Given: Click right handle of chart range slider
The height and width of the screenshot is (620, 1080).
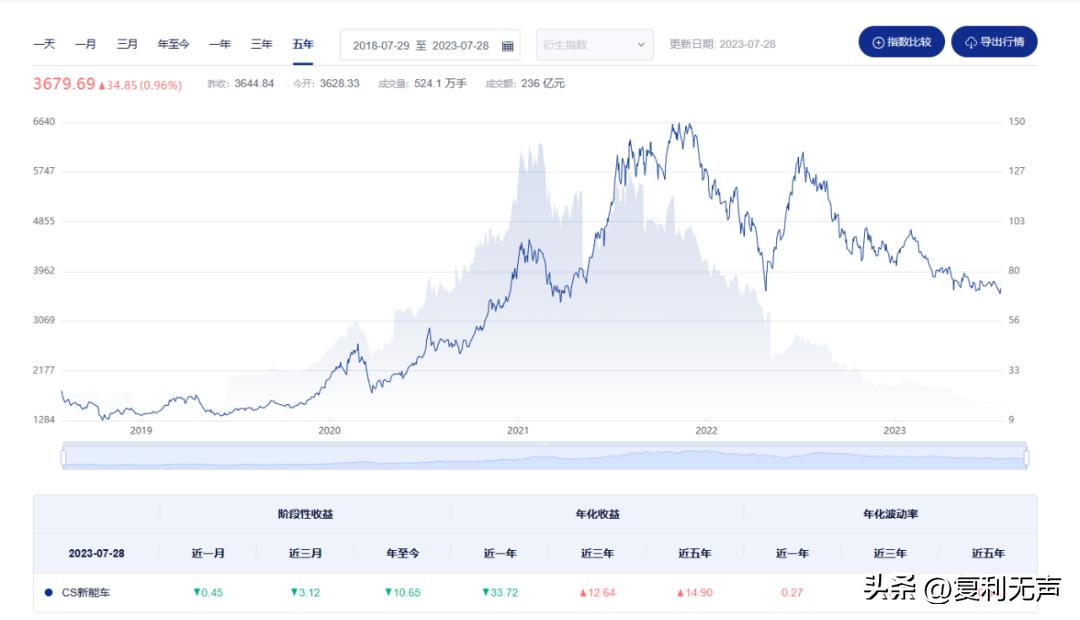Looking at the screenshot, I should click(1026, 457).
